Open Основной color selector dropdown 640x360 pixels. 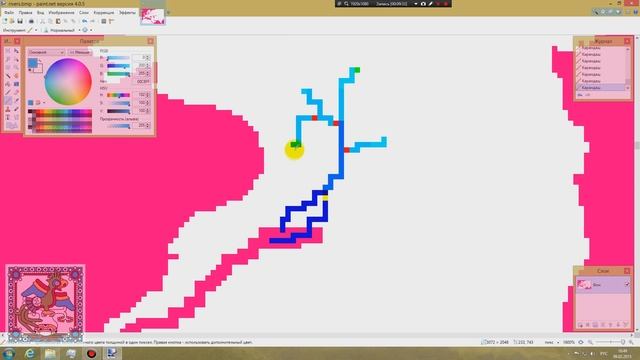(46, 52)
